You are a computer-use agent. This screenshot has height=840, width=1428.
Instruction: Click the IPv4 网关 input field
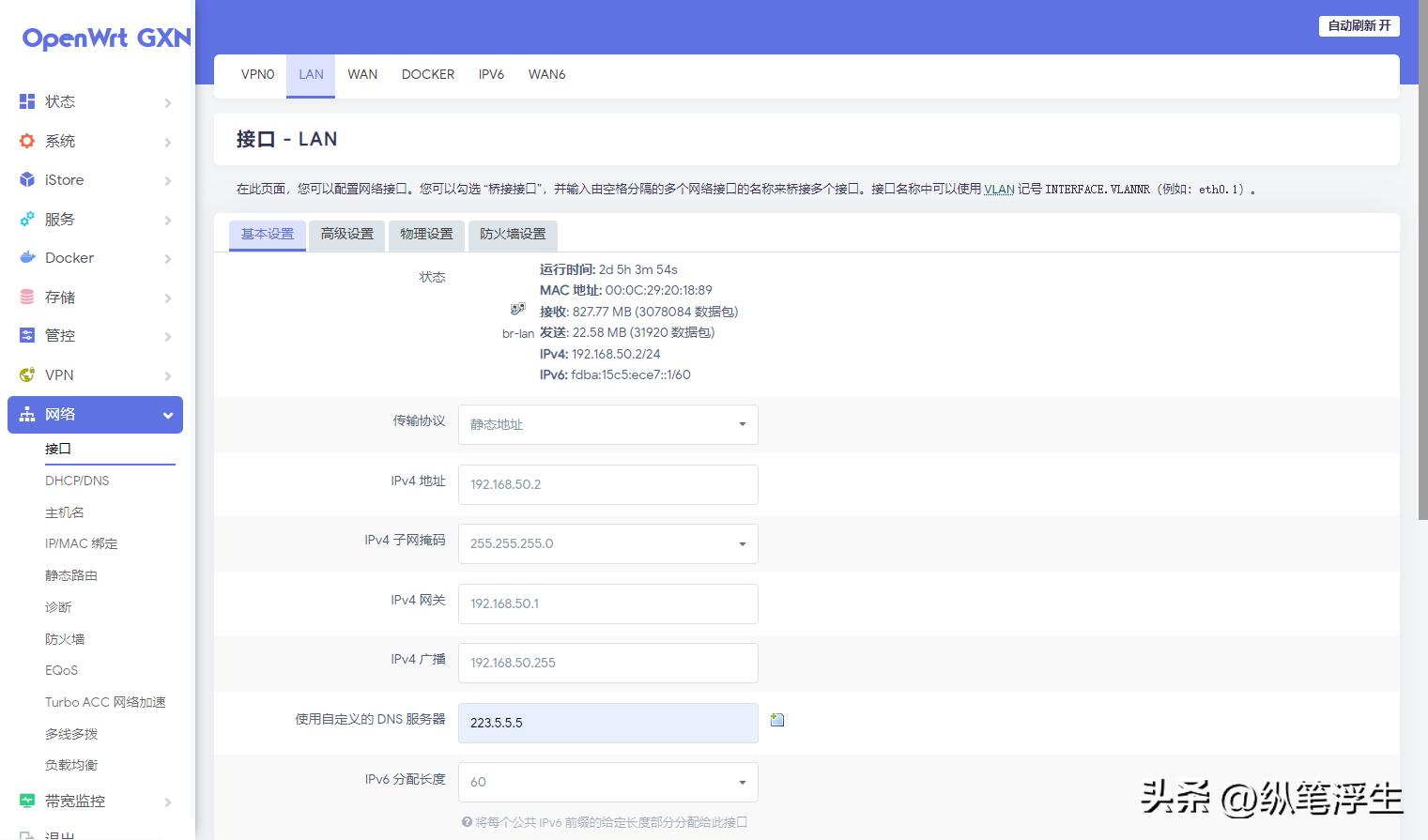coord(607,603)
